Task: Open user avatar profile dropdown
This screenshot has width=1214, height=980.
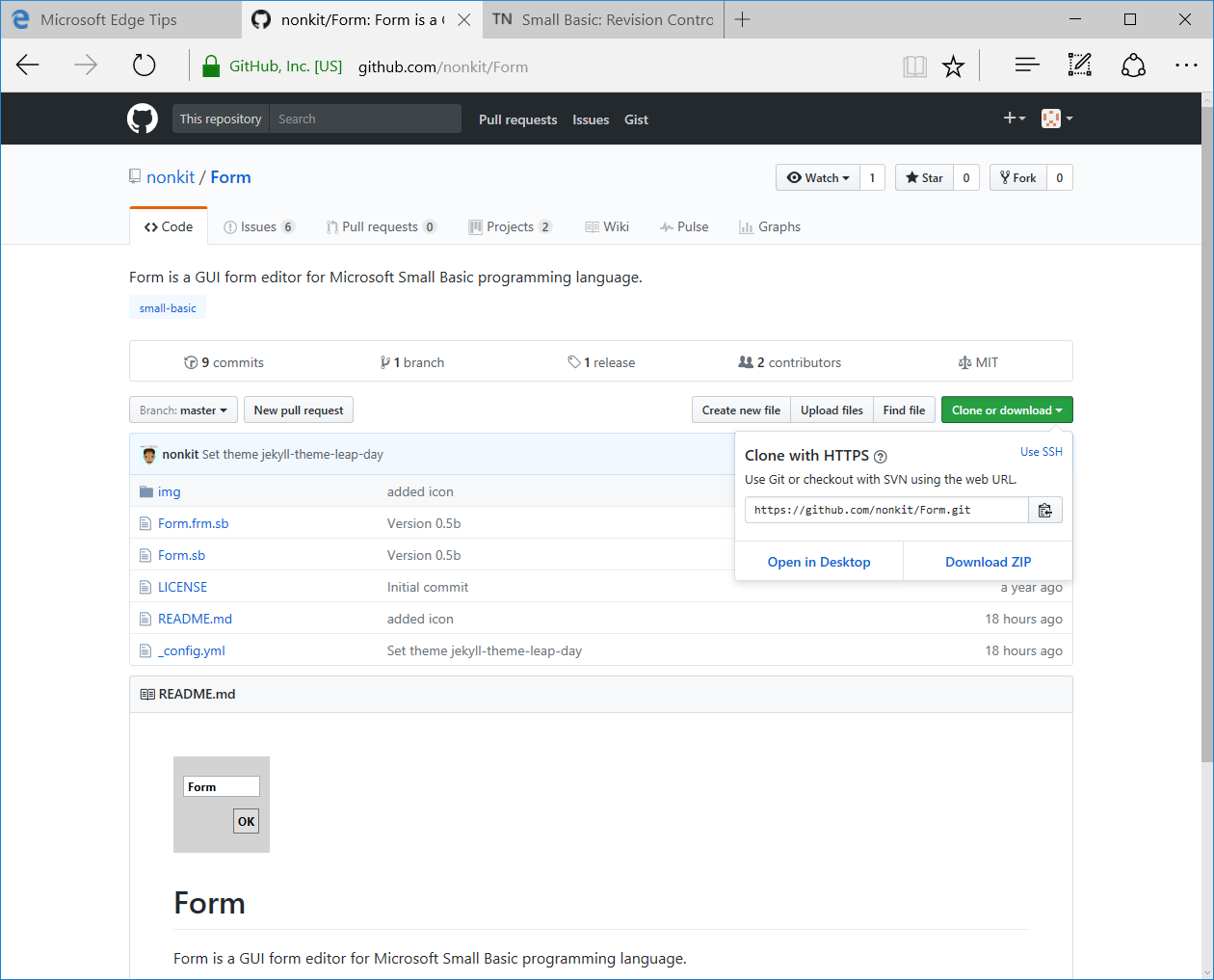Action: [1057, 119]
